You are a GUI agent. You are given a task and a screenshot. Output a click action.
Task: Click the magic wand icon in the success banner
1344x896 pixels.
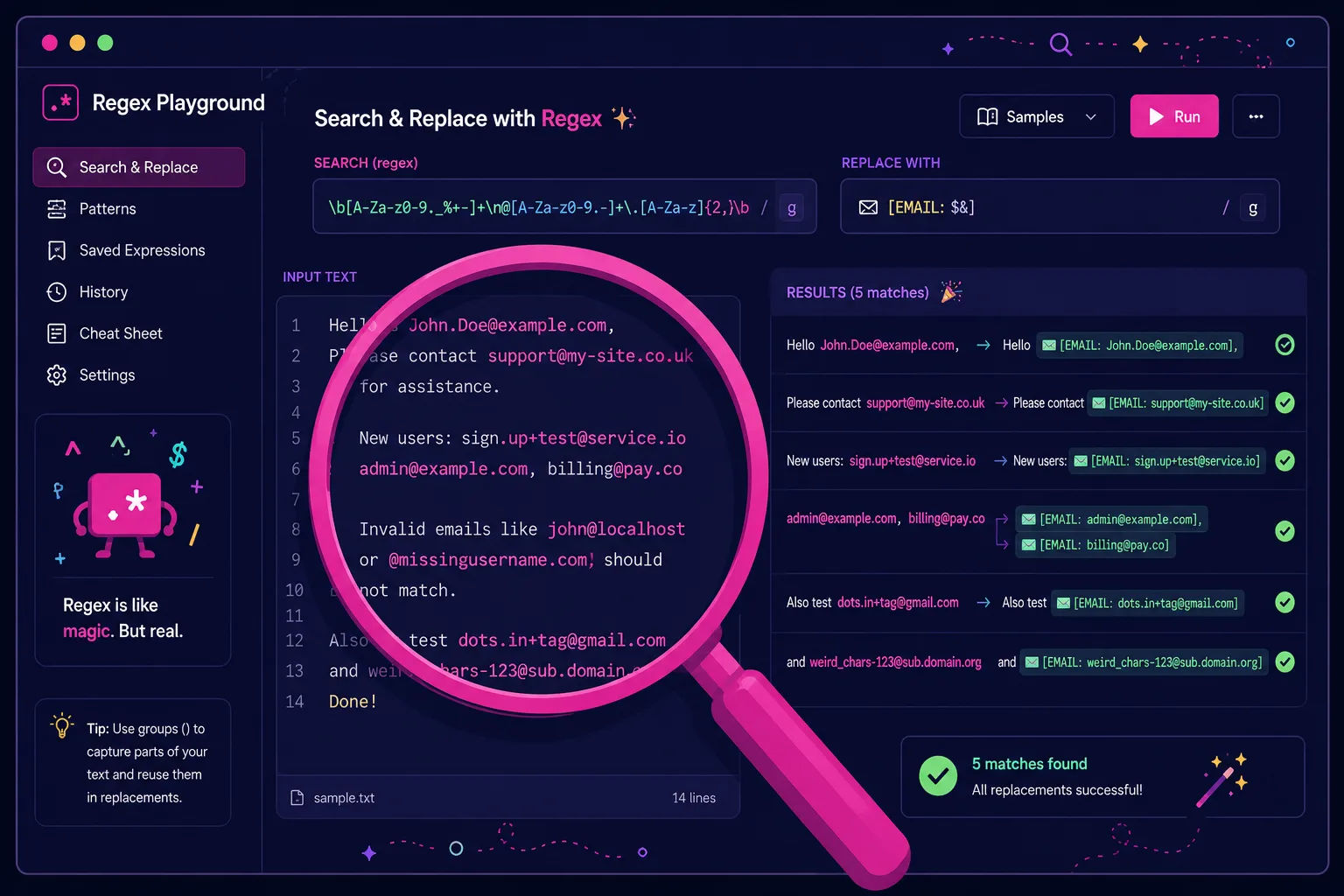coord(1220,779)
